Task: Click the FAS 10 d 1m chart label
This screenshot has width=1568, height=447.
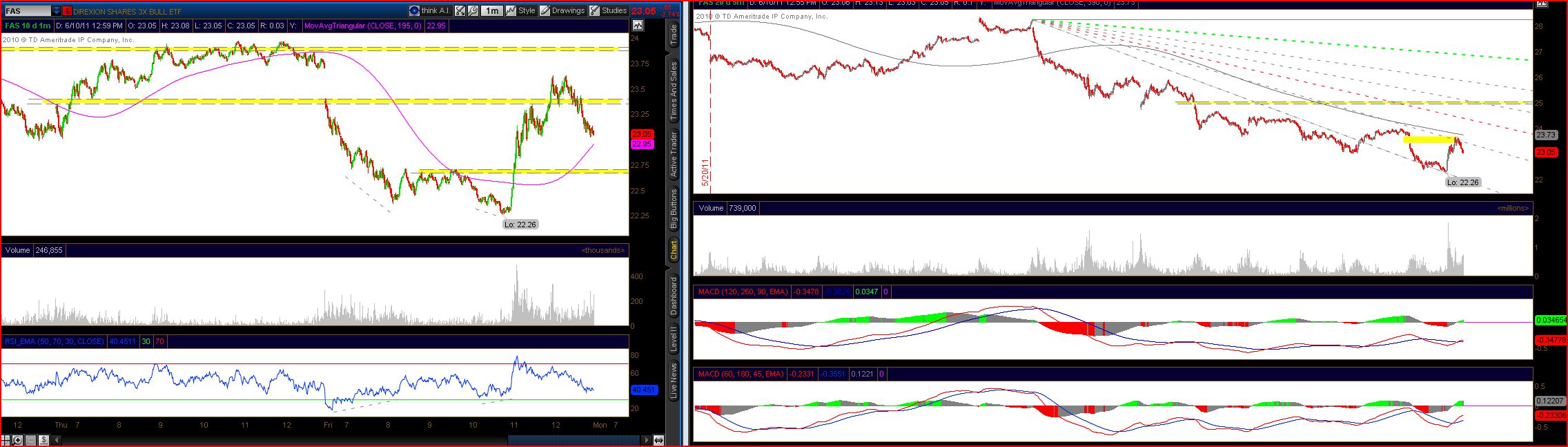Action: coord(28,26)
